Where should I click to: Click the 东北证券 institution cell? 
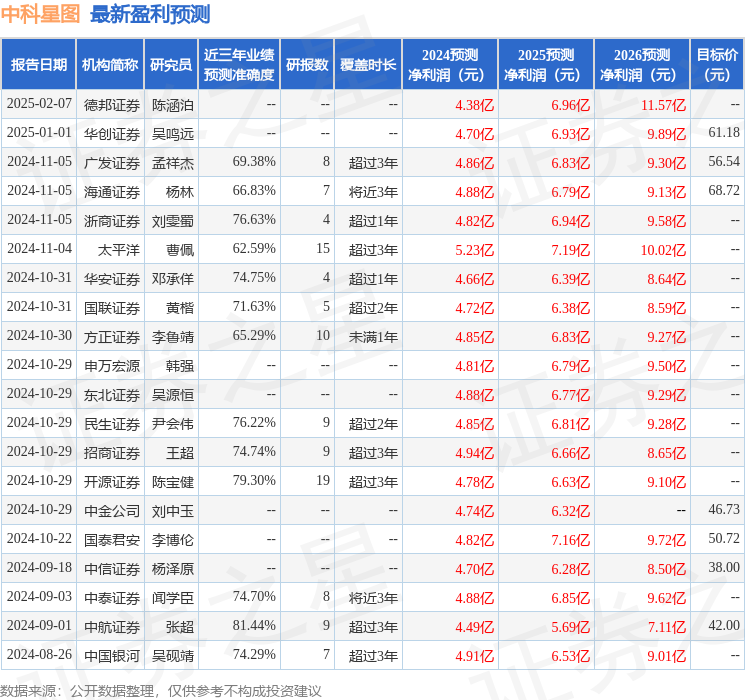[x=112, y=395]
